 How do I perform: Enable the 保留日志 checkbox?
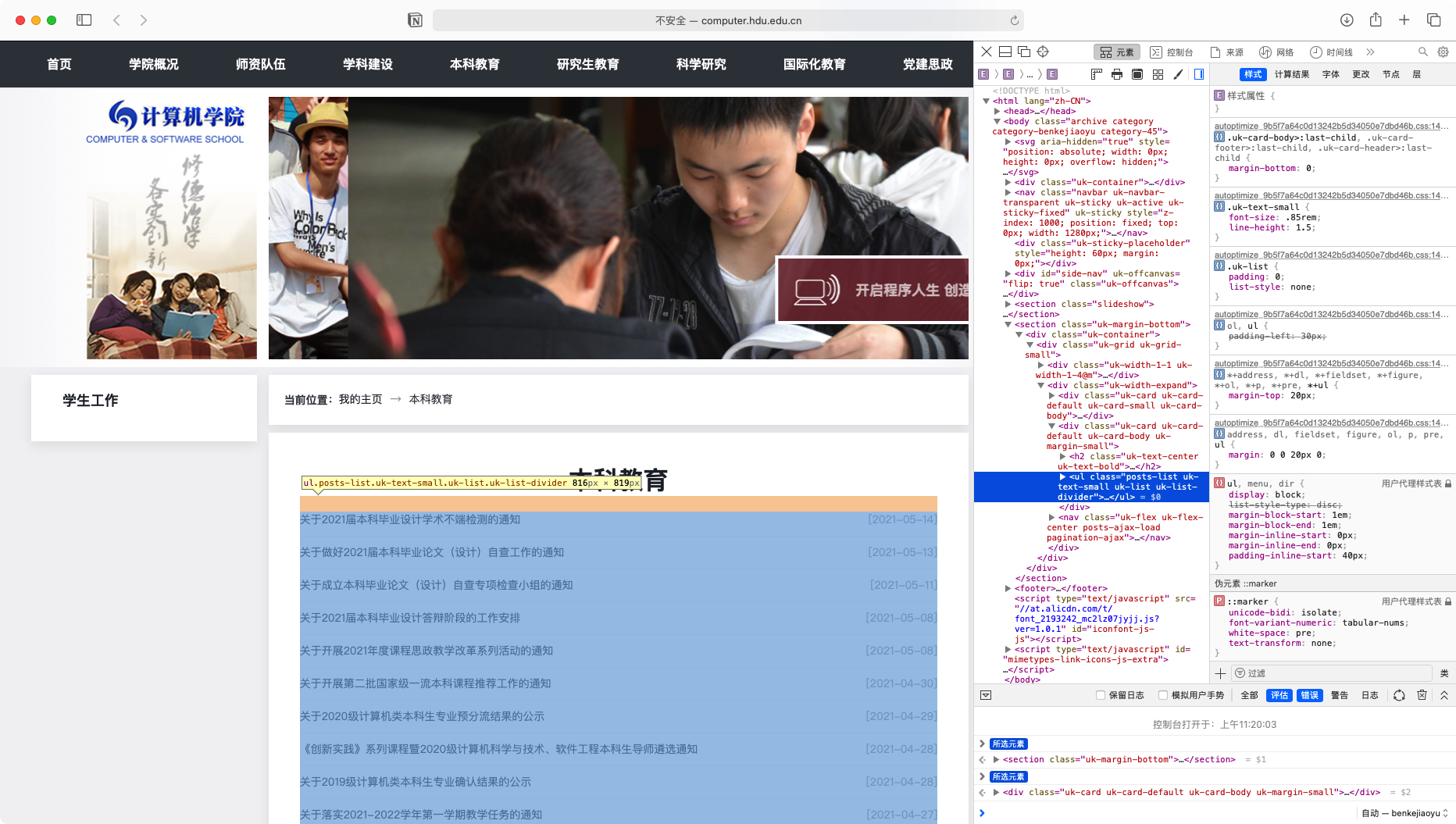[x=1101, y=695]
